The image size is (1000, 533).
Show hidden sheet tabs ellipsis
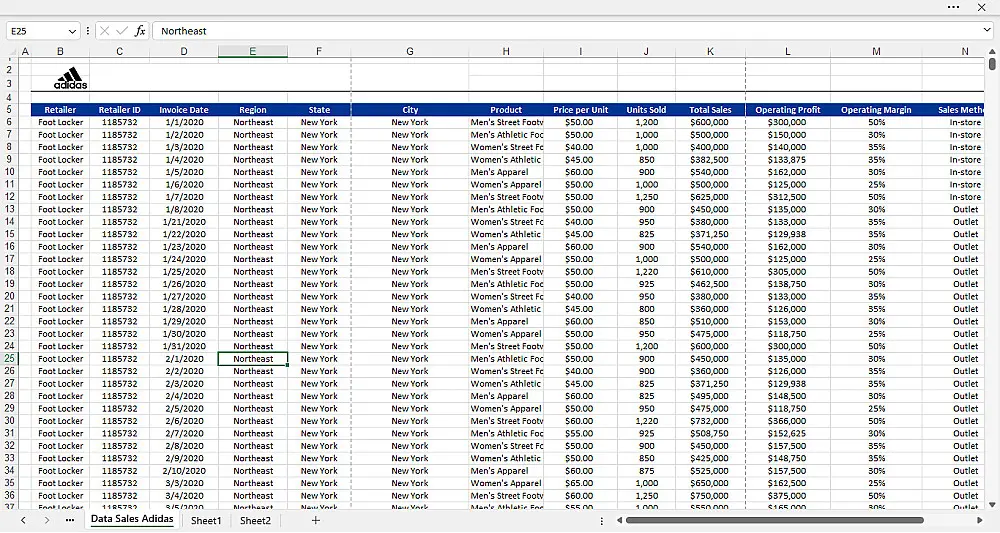click(70, 520)
